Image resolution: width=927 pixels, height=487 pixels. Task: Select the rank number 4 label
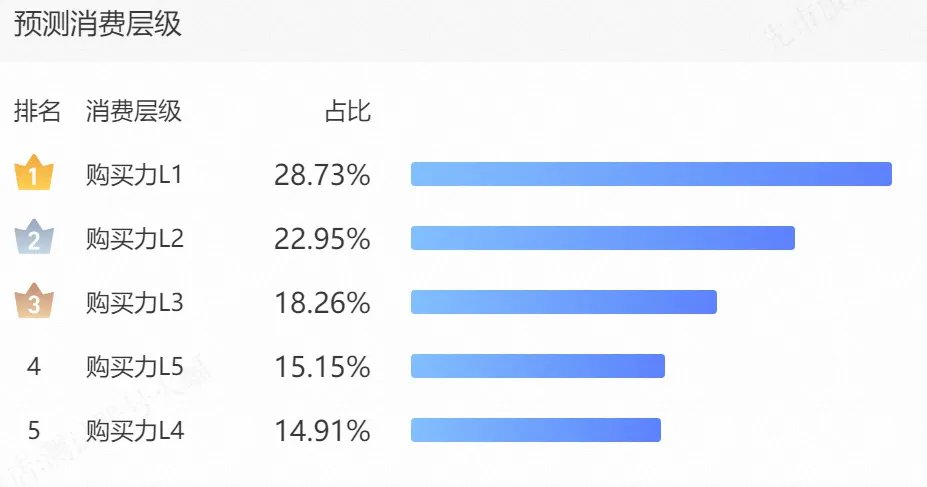(x=34, y=366)
